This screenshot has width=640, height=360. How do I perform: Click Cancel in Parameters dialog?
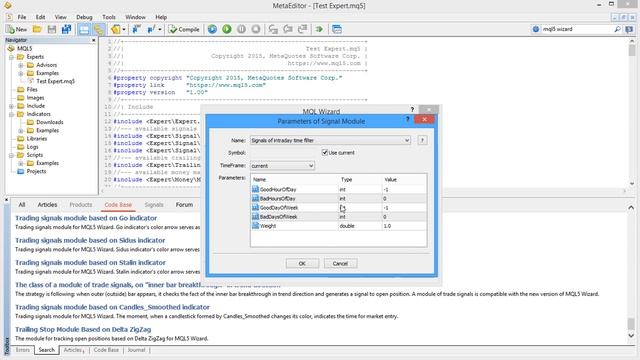(x=340, y=264)
